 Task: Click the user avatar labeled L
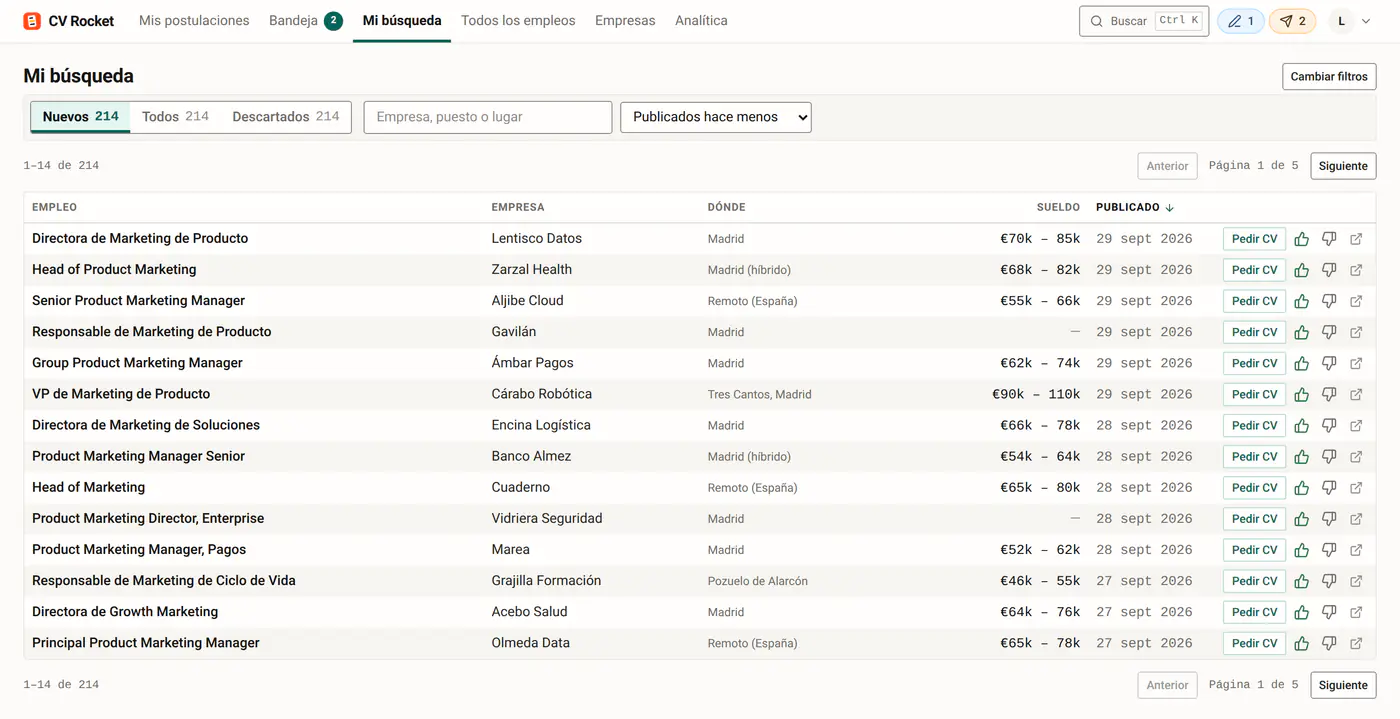(x=1341, y=21)
